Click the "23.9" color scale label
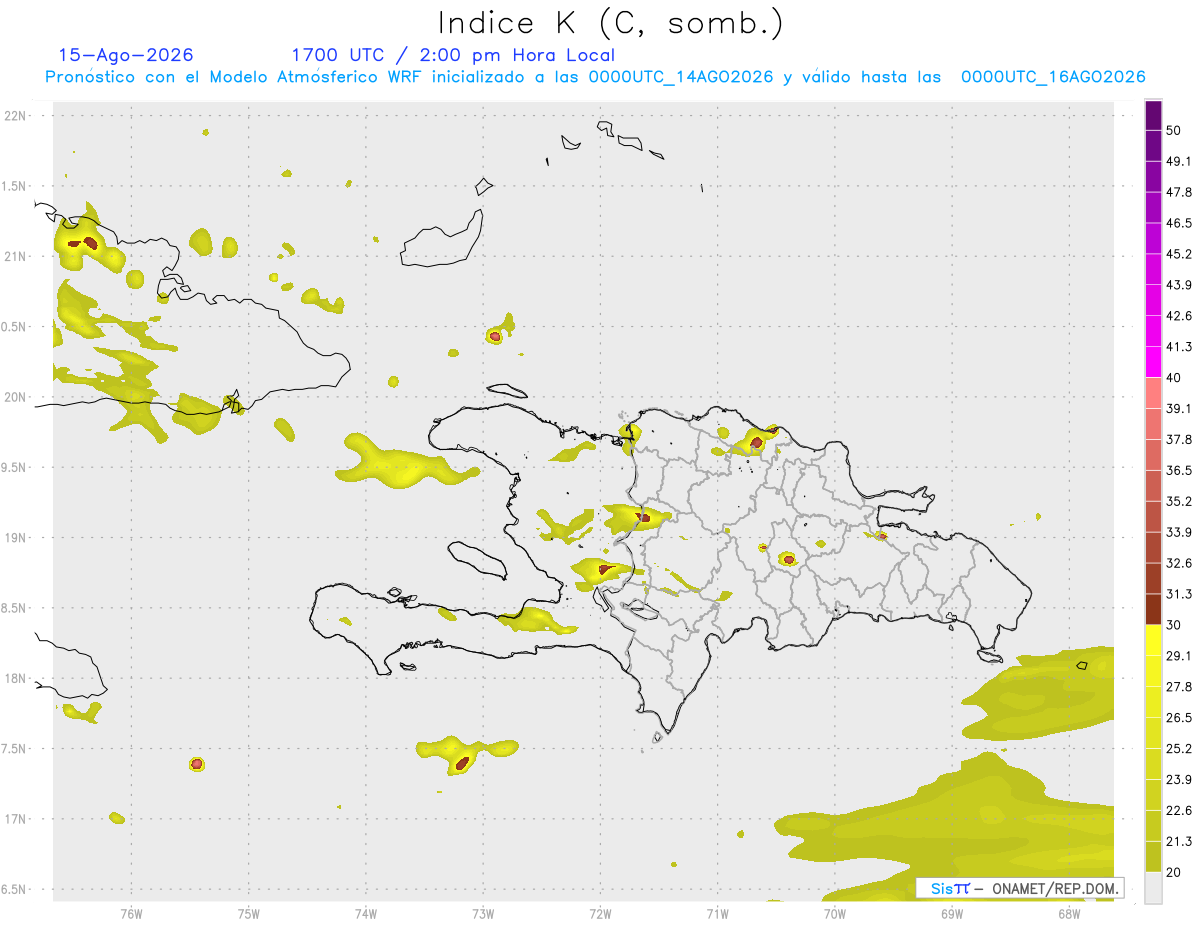1200x927 pixels. pyautogui.click(x=1179, y=780)
